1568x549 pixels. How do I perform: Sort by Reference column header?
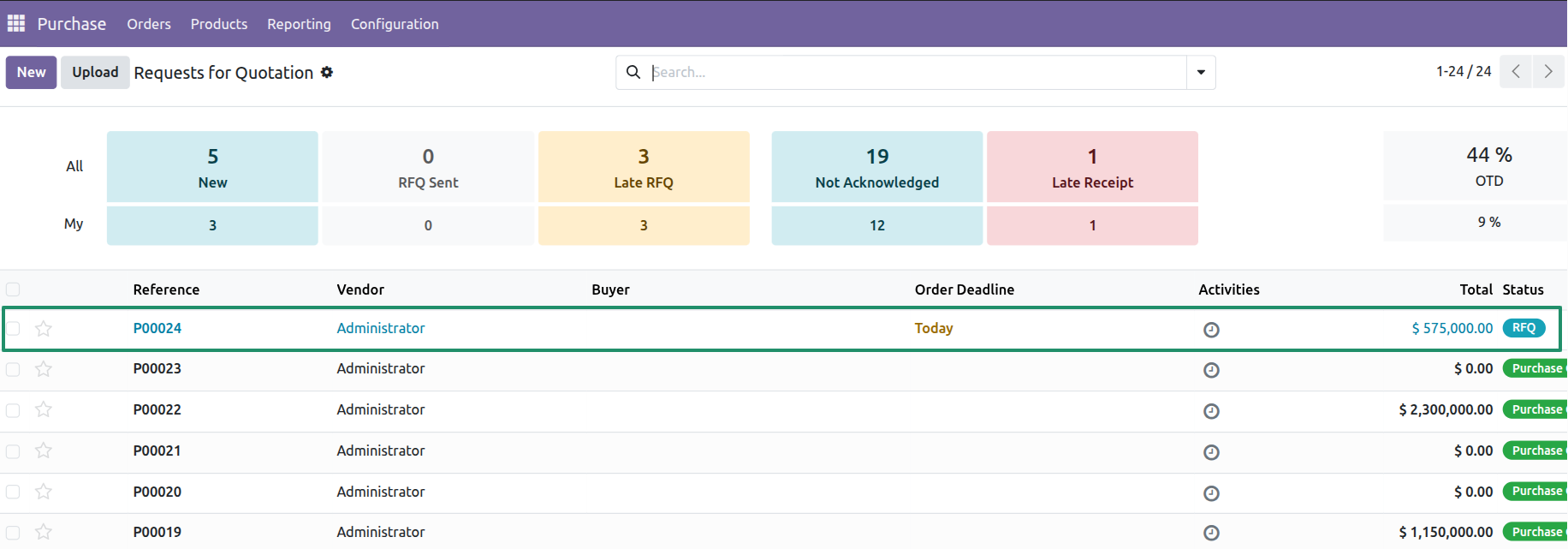(x=166, y=289)
